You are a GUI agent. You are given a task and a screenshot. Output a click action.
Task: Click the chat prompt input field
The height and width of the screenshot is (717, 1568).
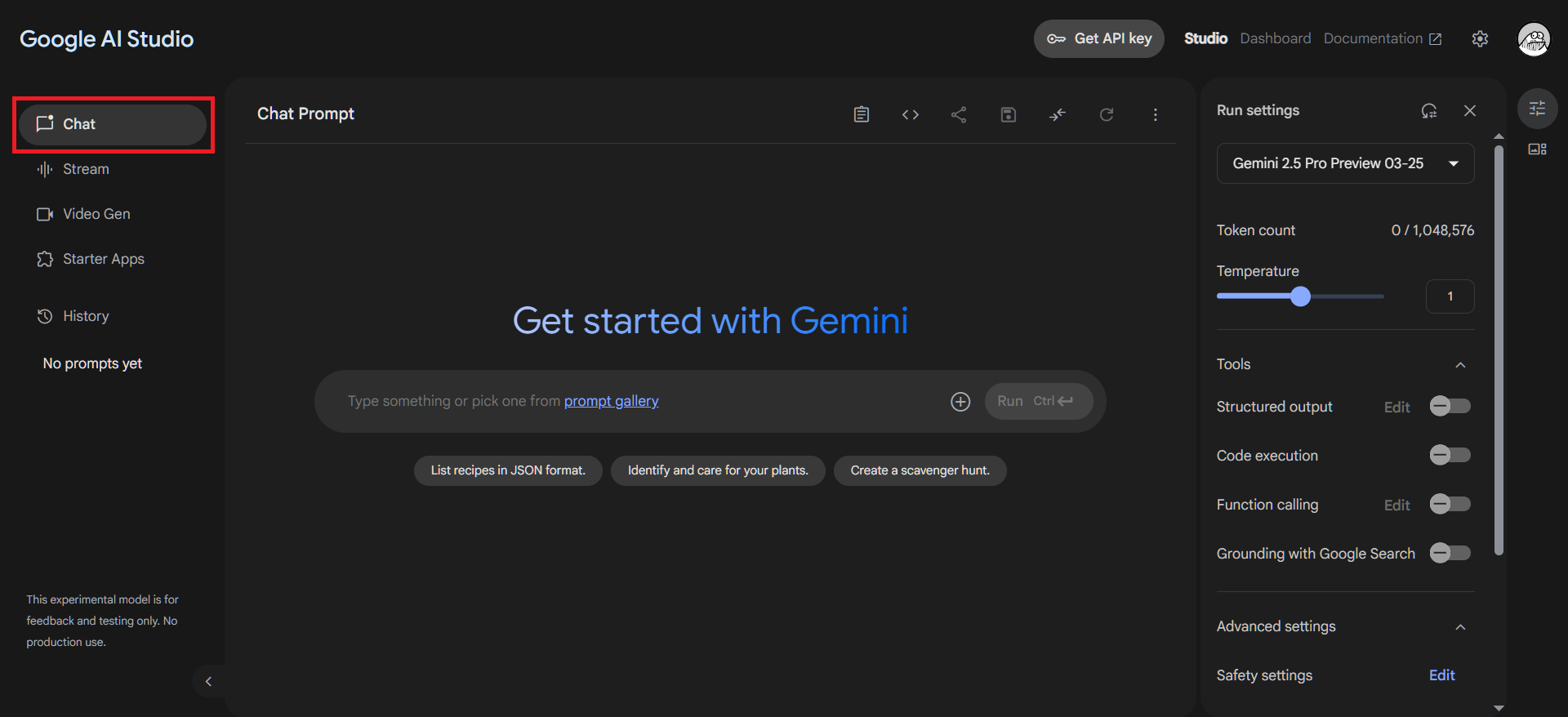click(x=637, y=401)
